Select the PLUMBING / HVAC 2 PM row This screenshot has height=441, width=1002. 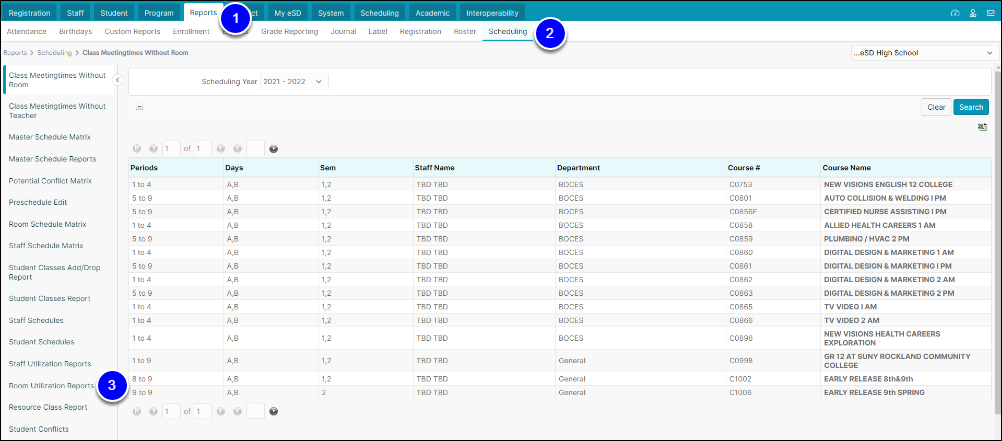pos(559,238)
